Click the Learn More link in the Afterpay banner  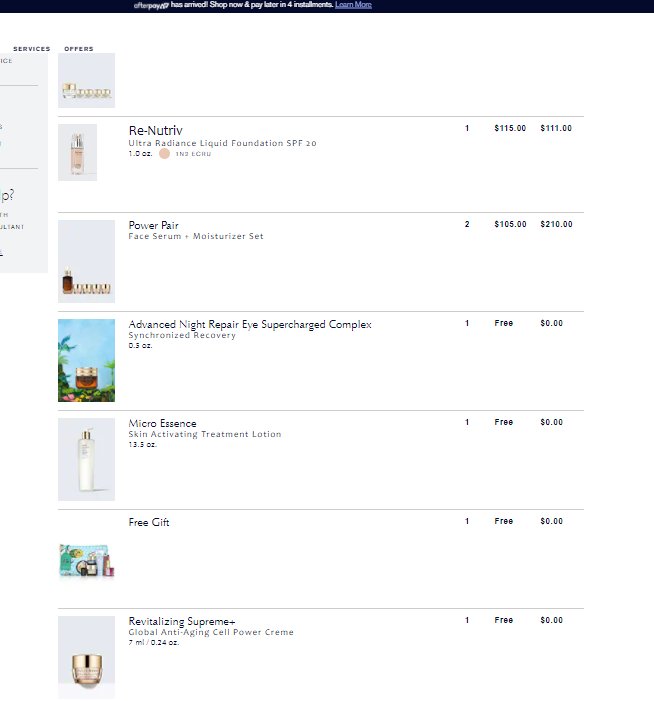click(353, 5)
